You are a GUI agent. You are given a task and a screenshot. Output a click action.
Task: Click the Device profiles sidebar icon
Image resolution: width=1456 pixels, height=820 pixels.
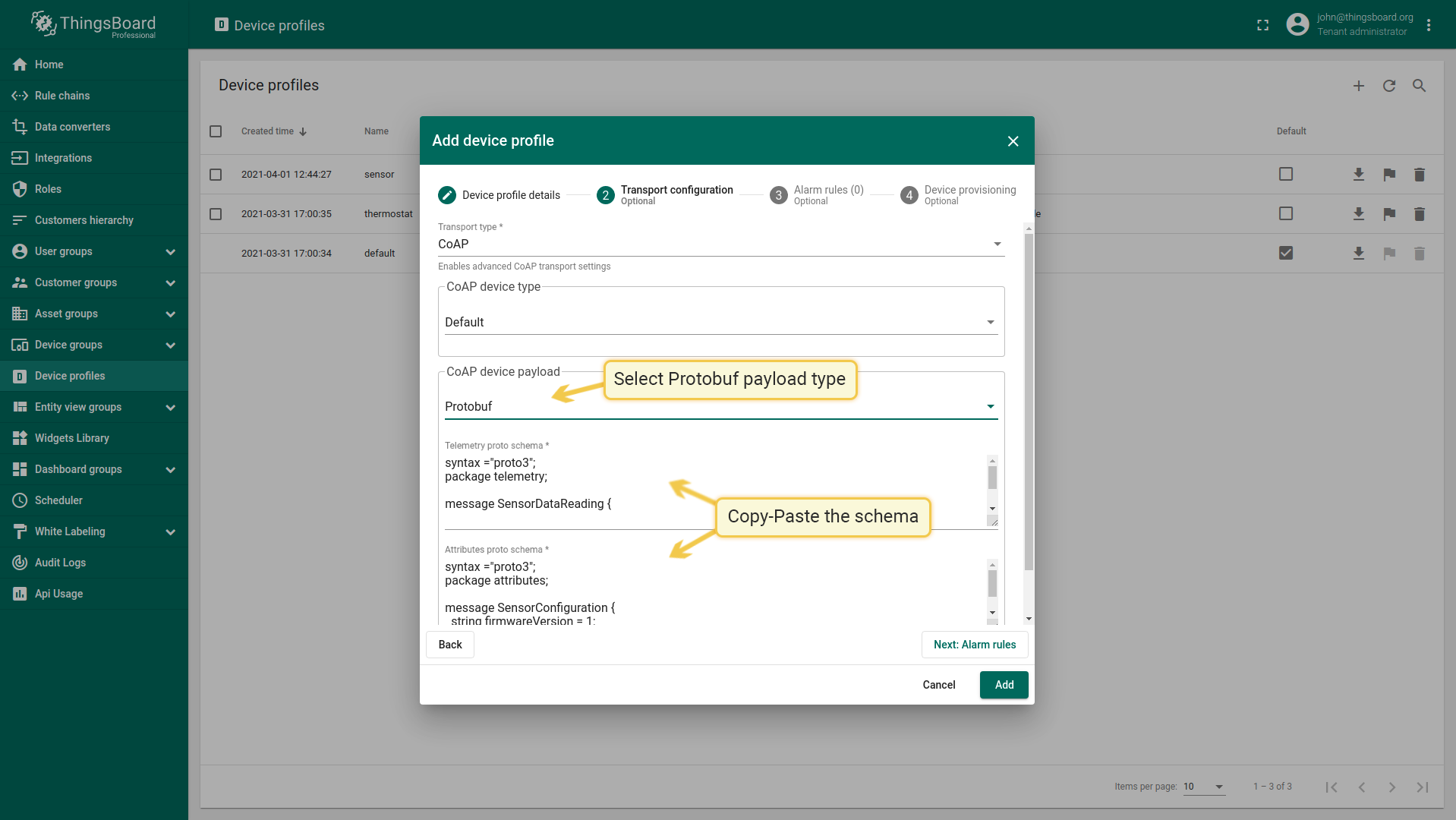click(20, 376)
